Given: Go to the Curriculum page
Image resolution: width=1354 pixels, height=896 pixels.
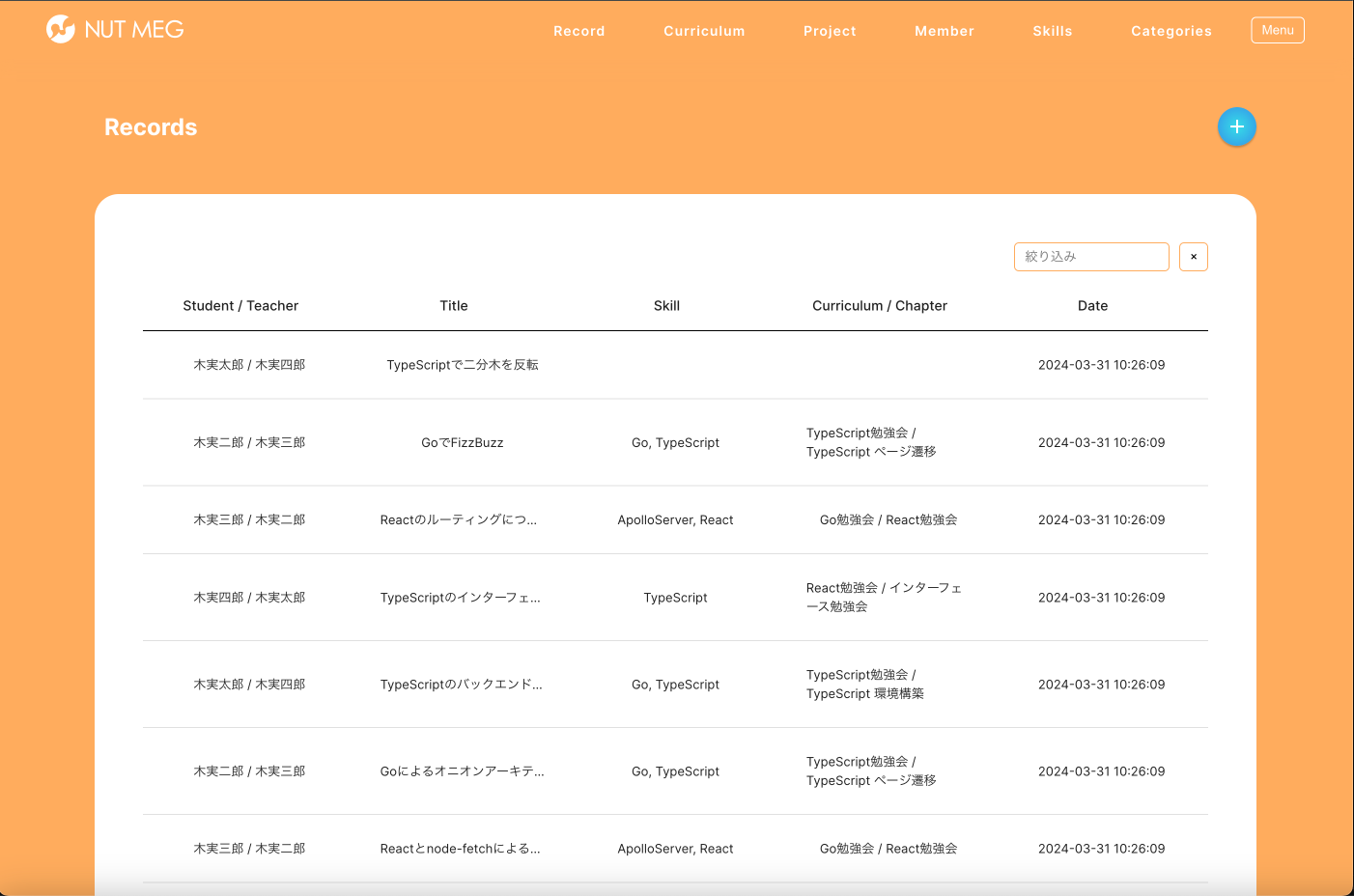Looking at the screenshot, I should pyautogui.click(x=704, y=31).
